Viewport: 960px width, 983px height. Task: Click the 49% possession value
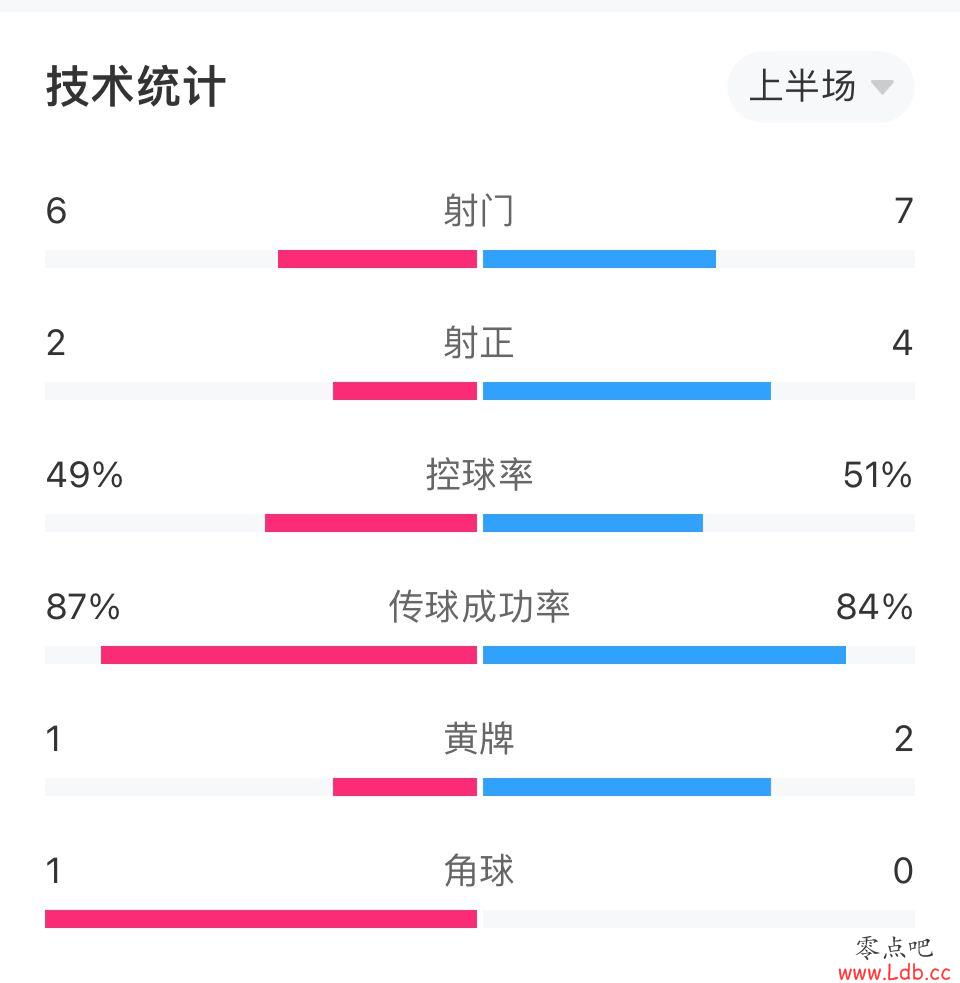[x=85, y=475]
